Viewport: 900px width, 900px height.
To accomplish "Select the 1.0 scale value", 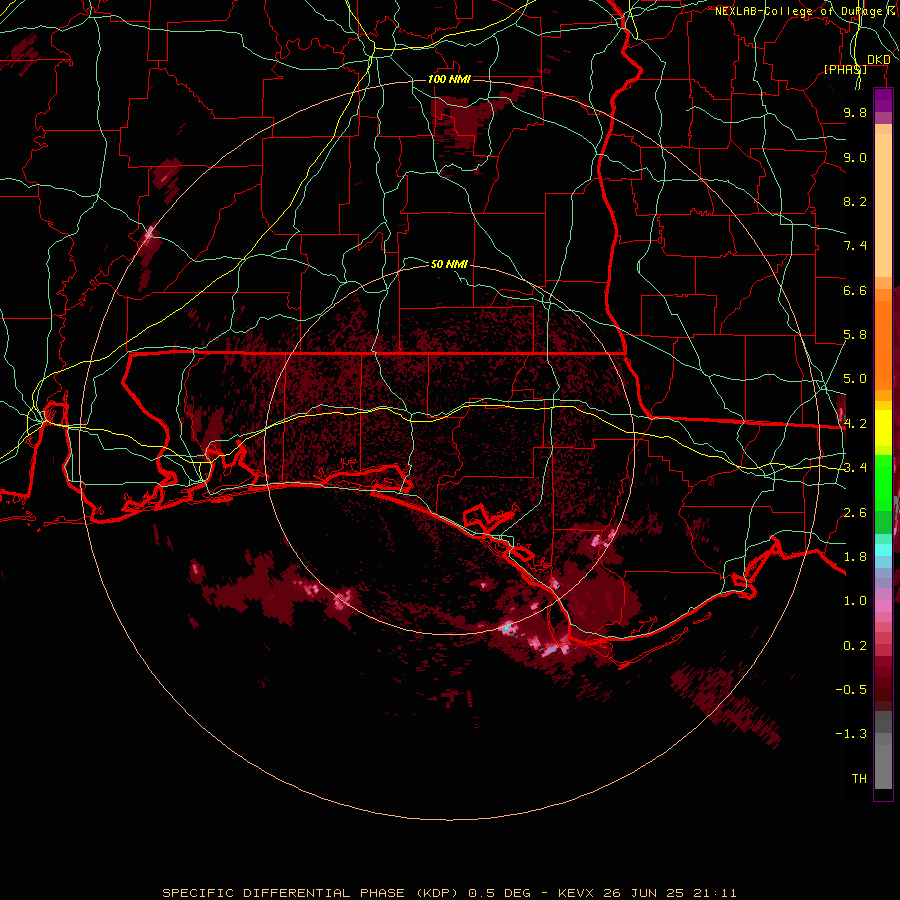I will [855, 601].
